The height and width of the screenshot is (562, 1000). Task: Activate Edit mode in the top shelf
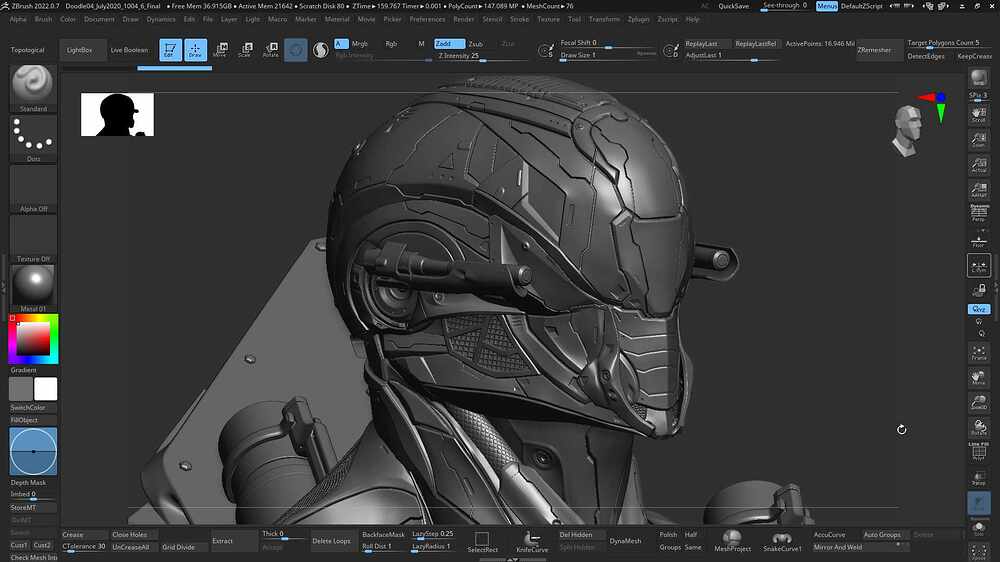click(x=170, y=50)
